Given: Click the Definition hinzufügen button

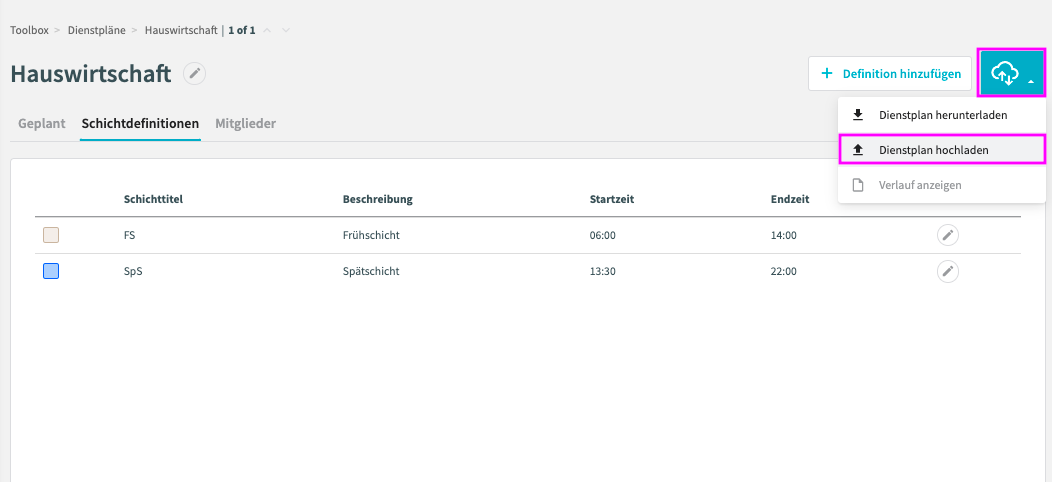Looking at the screenshot, I should point(890,74).
